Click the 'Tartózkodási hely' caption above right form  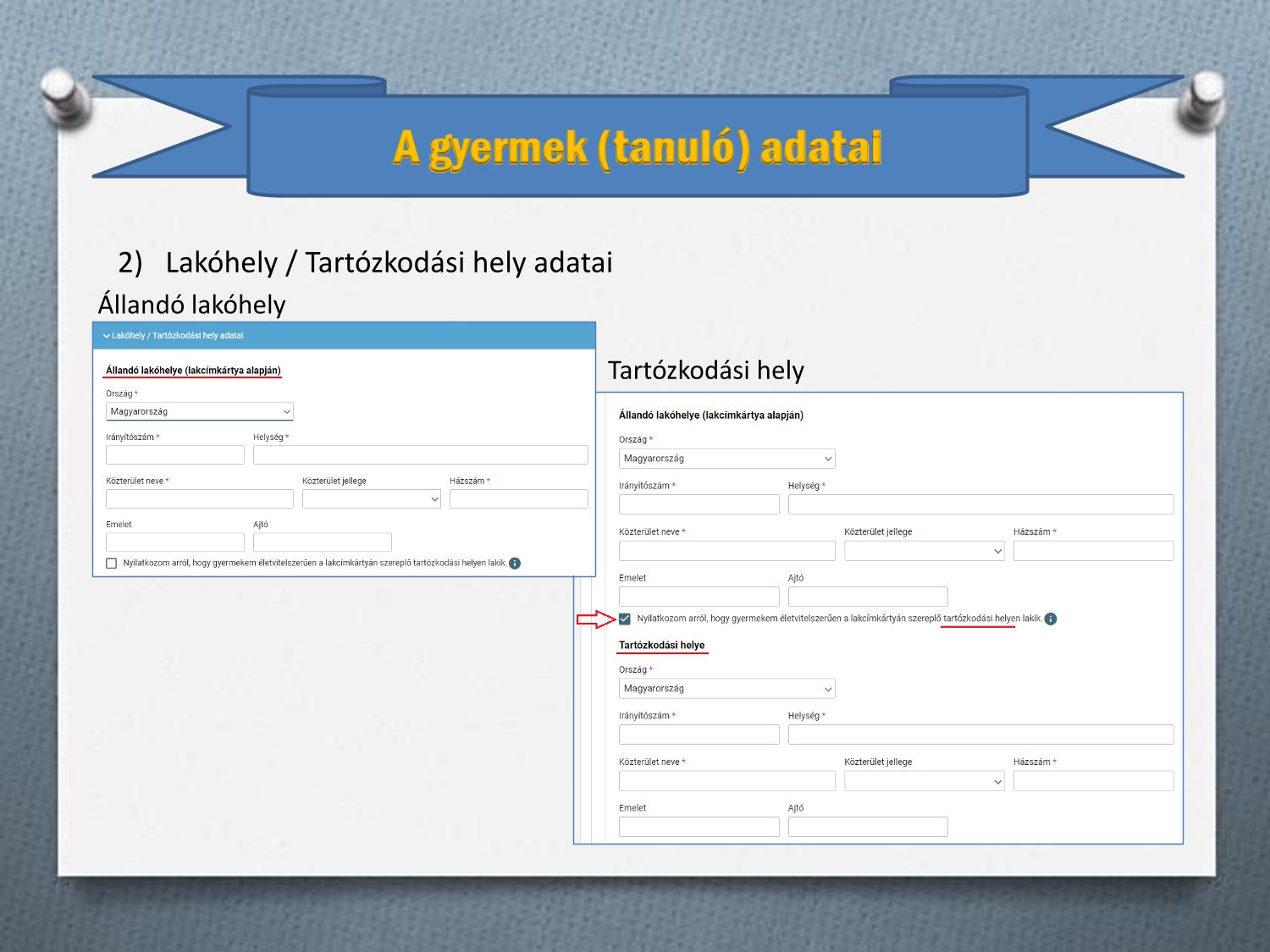[x=706, y=370]
